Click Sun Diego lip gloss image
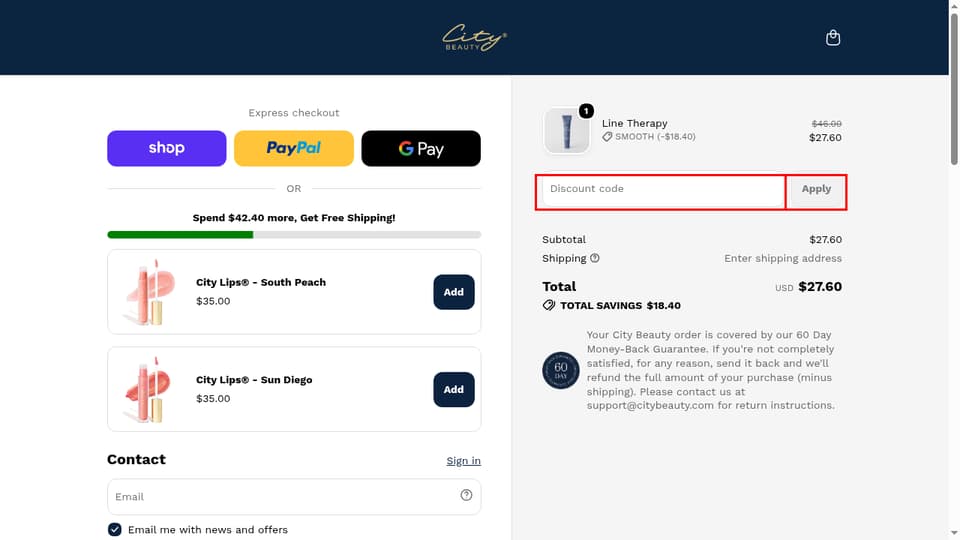The height and width of the screenshot is (540, 960). 149,389
